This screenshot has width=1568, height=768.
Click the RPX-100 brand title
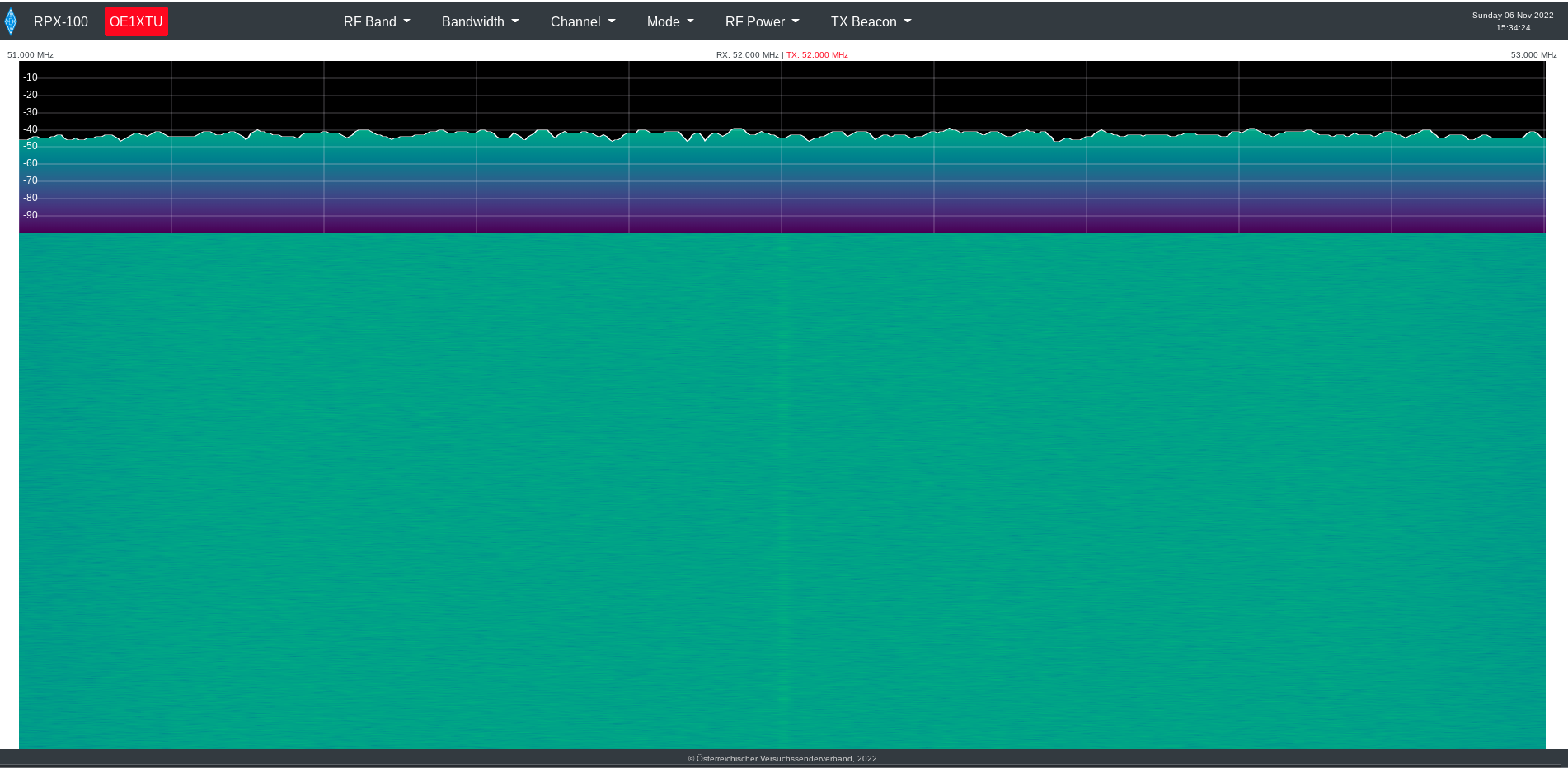[x=61, y=21]
